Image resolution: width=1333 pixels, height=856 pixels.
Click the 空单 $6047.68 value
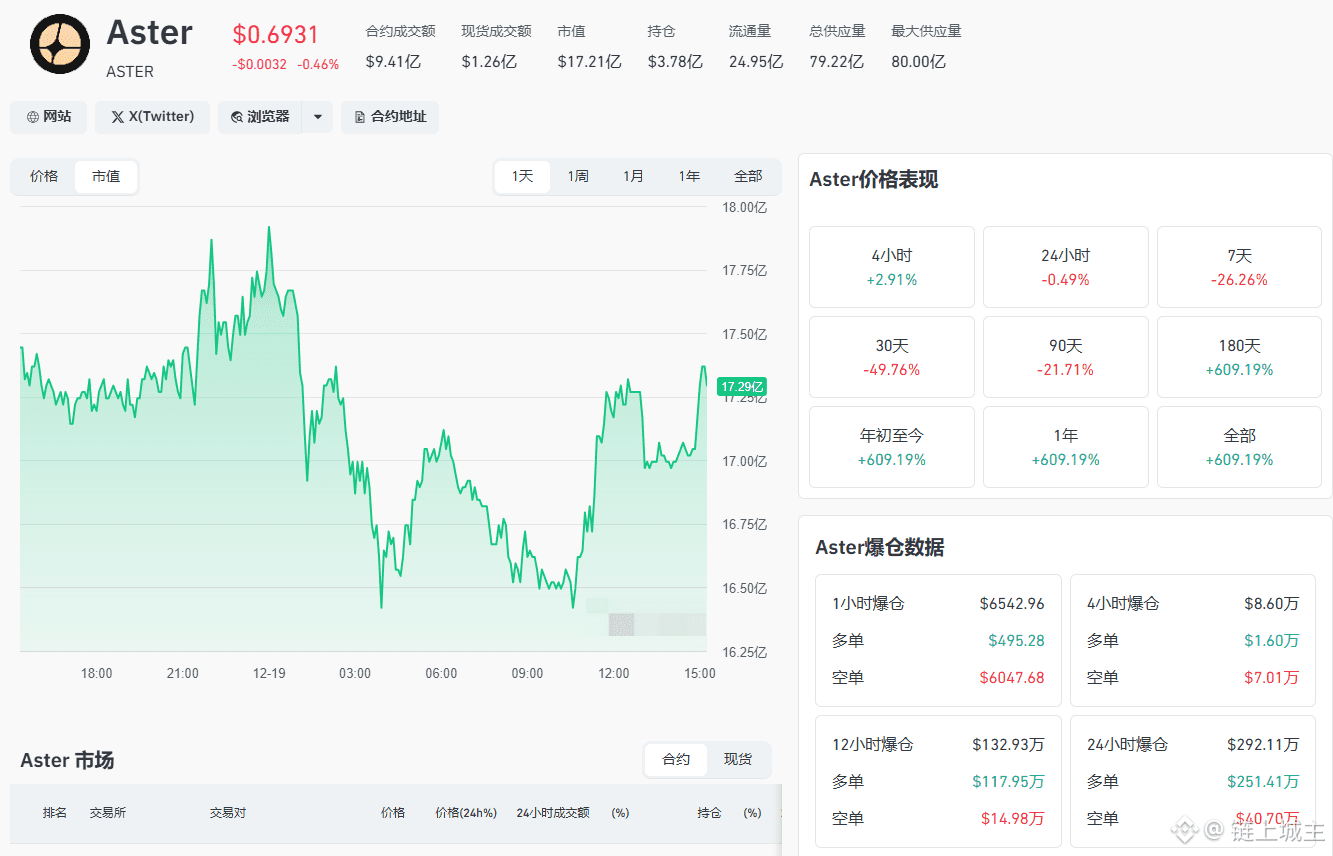coord(1012,678)
